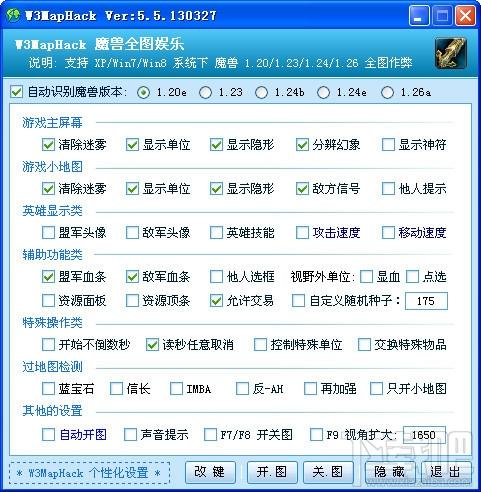Image resolution: width=481 pixels, height=492 pixels.
Task: Enable the F7/F8 开关图 checkbox
Action: [210, 435]
